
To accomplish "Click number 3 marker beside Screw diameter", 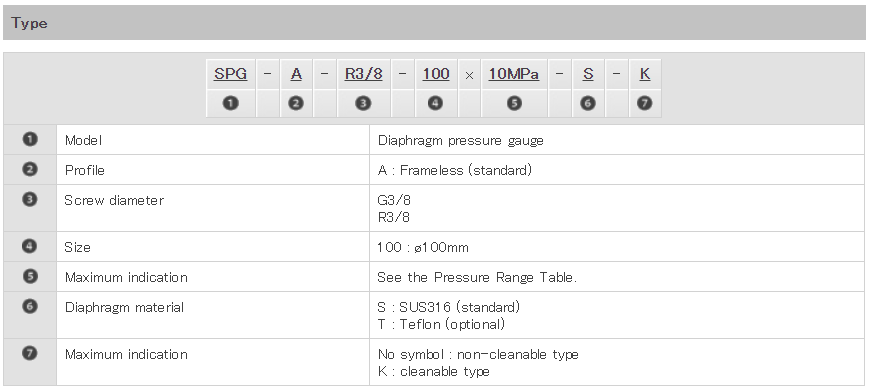I will 30,199.
